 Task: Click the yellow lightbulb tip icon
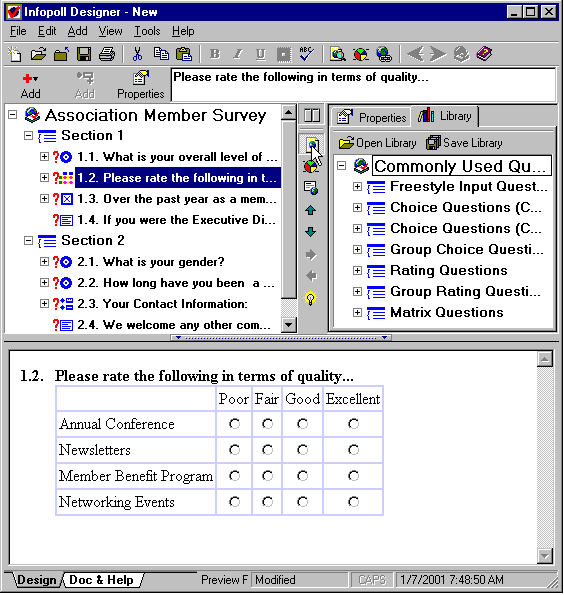tap(310, 298)
